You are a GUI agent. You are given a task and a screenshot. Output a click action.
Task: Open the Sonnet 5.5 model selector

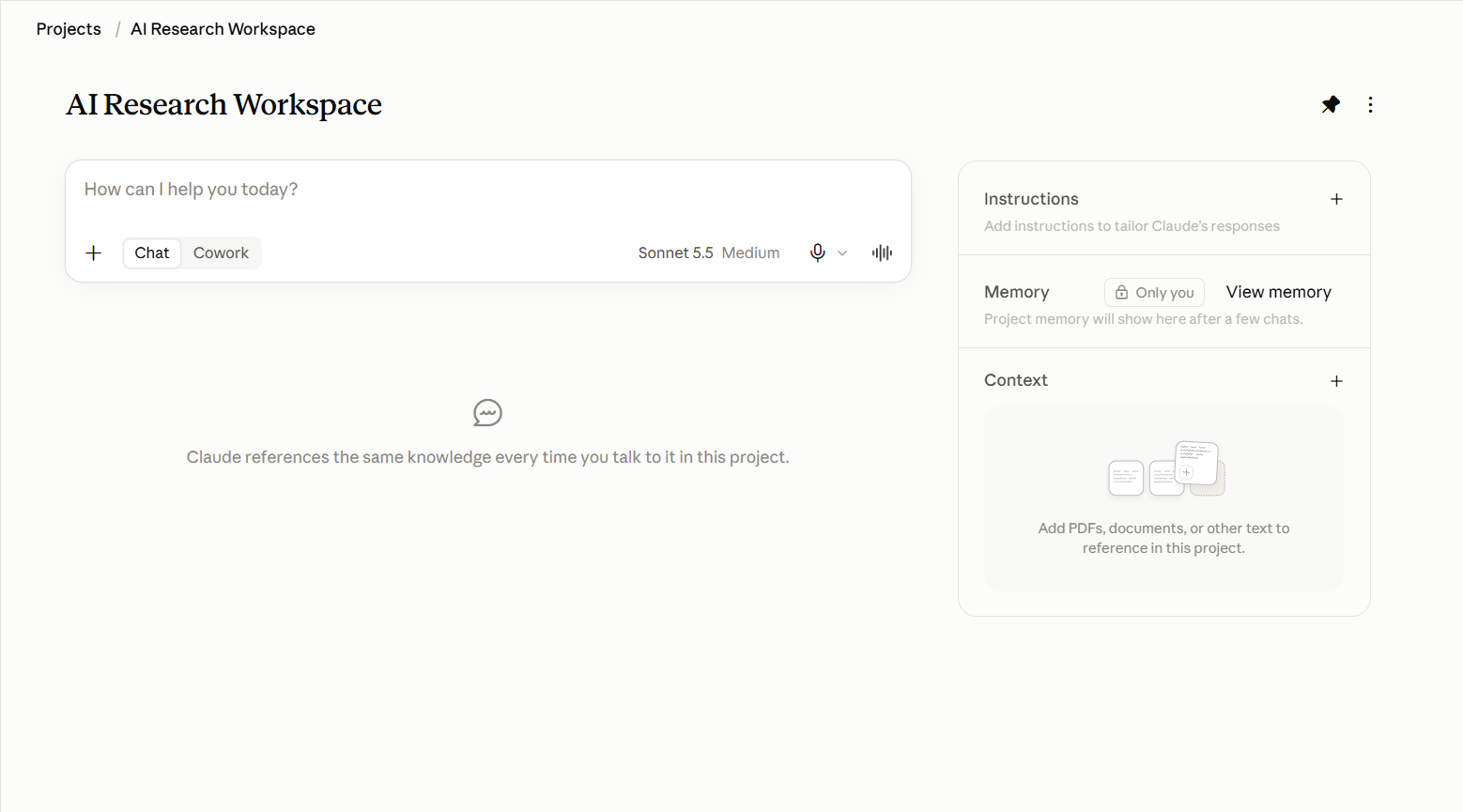(x=709, y=253)
